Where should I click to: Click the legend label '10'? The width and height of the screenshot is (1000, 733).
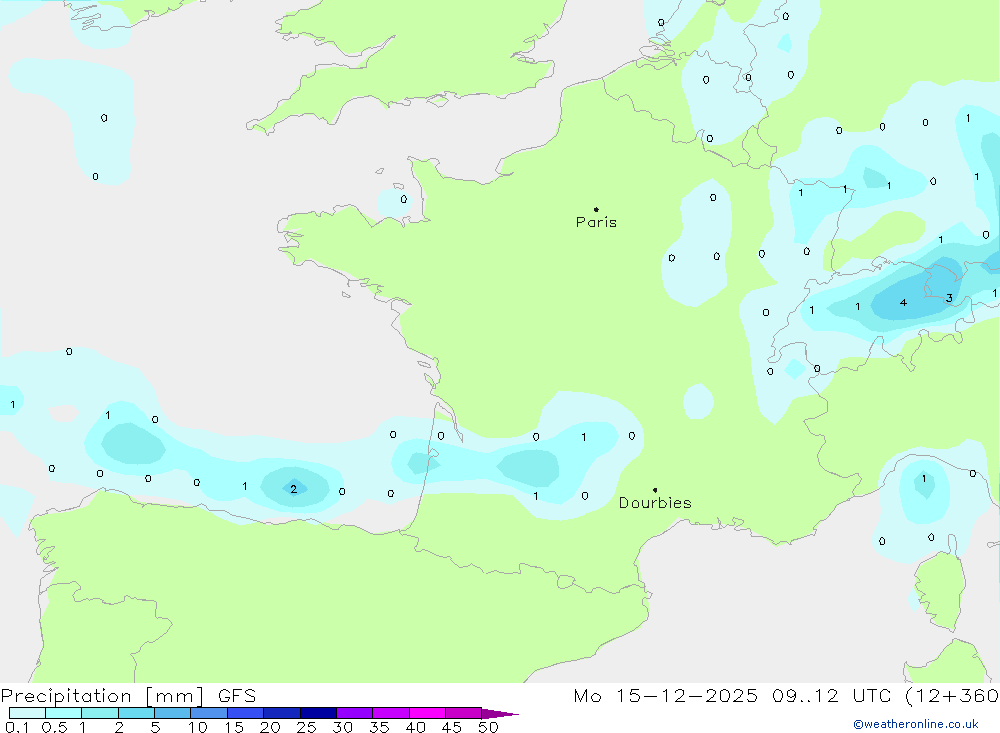pos(198,727)
